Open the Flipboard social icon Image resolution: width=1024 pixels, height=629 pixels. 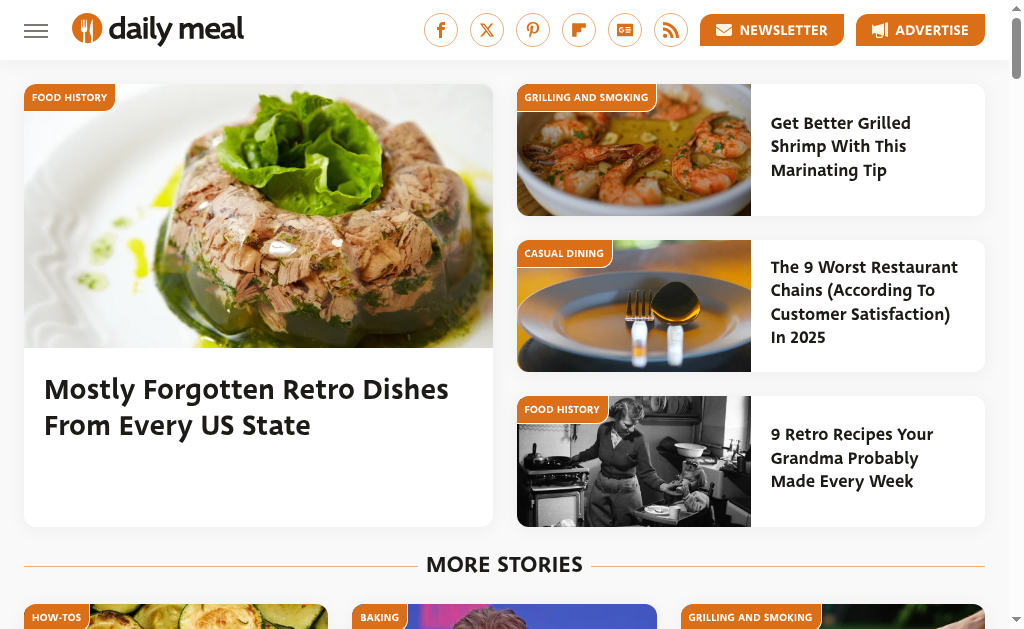coord(579,30)
